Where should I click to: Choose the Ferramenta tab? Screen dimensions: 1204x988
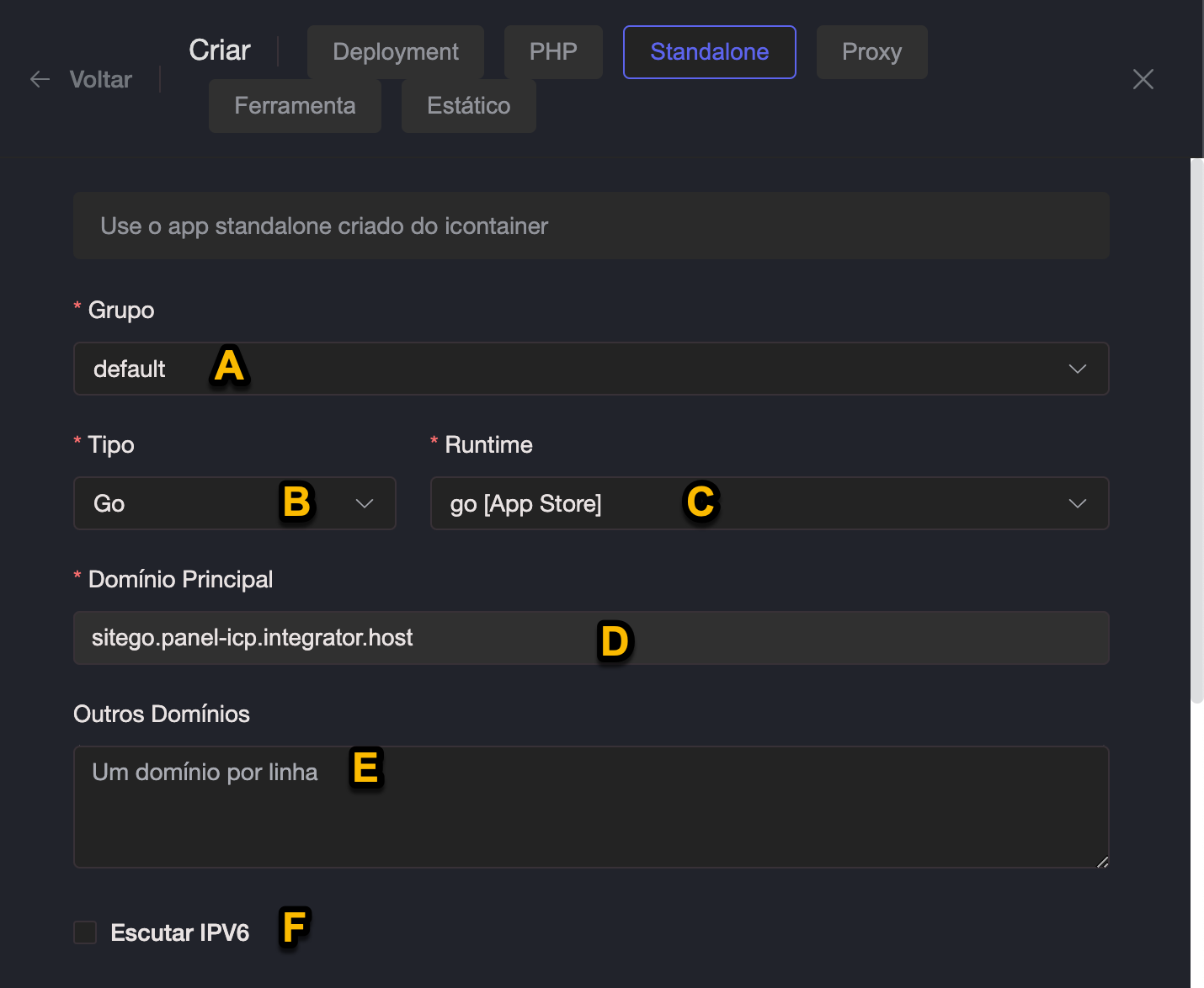295,106
